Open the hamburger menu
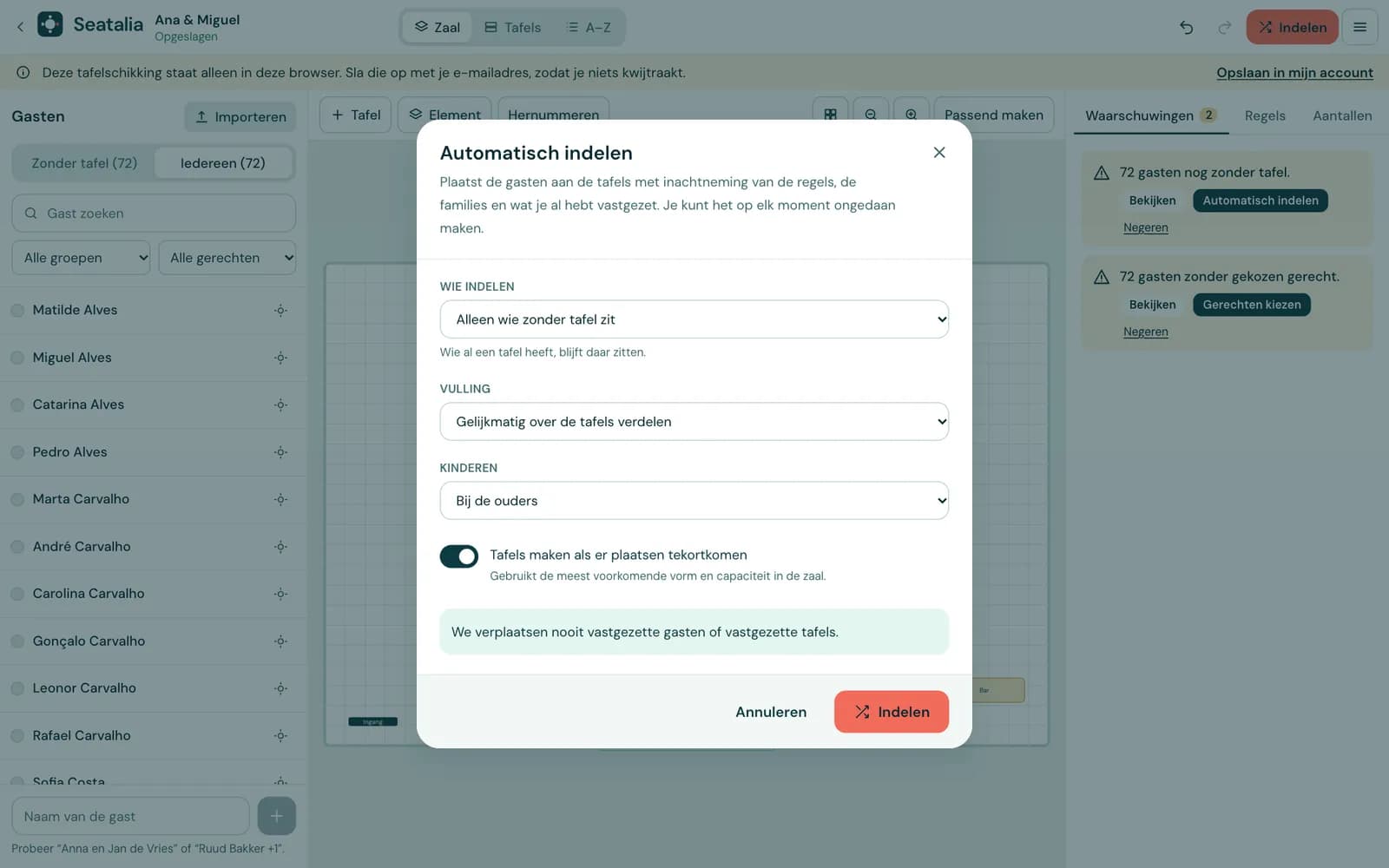The image size is (1389, 868). [x=1359, y=28]
